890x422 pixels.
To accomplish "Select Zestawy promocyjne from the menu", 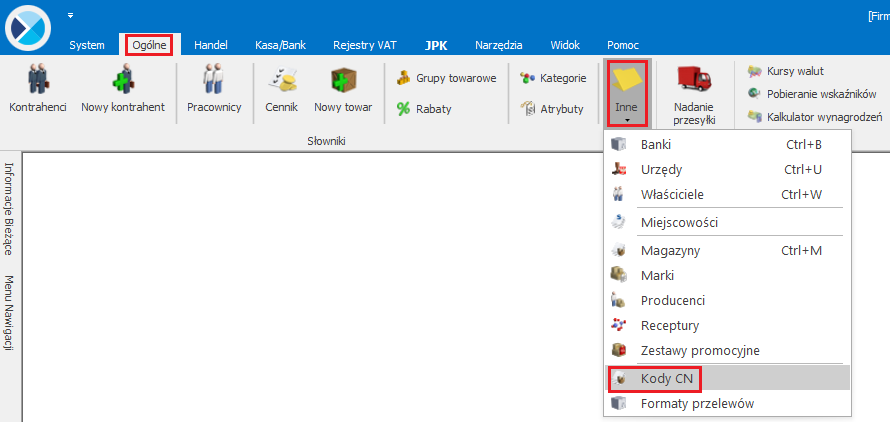I will coord(728,350).
